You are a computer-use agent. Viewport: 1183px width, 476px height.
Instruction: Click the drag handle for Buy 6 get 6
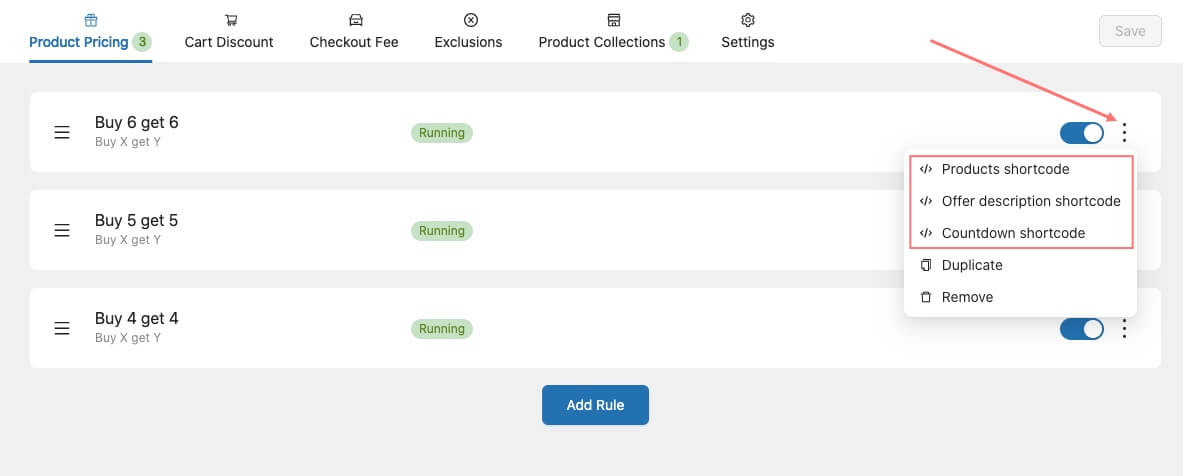coord(62,132)
